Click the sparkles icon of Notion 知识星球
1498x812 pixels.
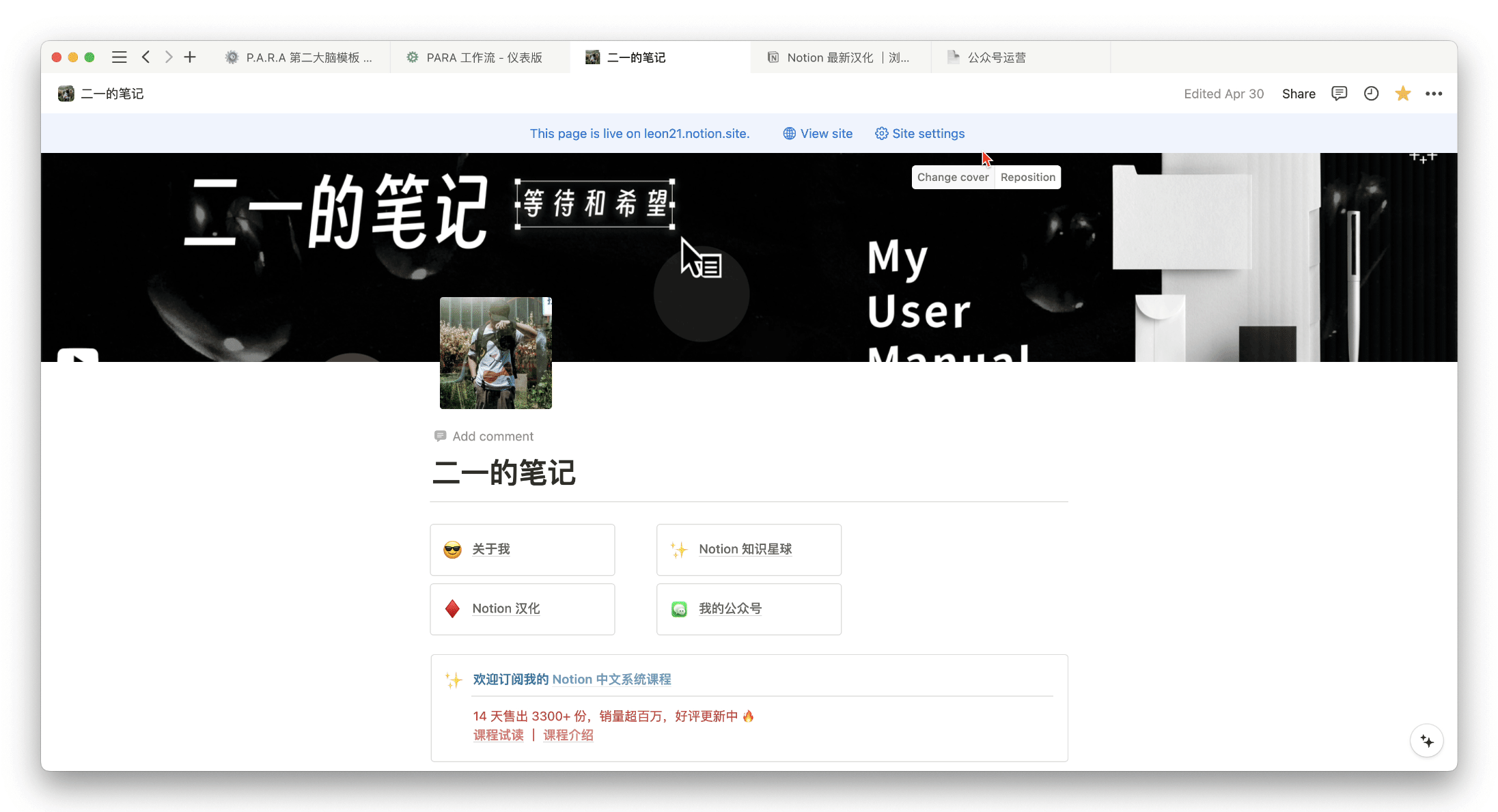coord(679,550)
